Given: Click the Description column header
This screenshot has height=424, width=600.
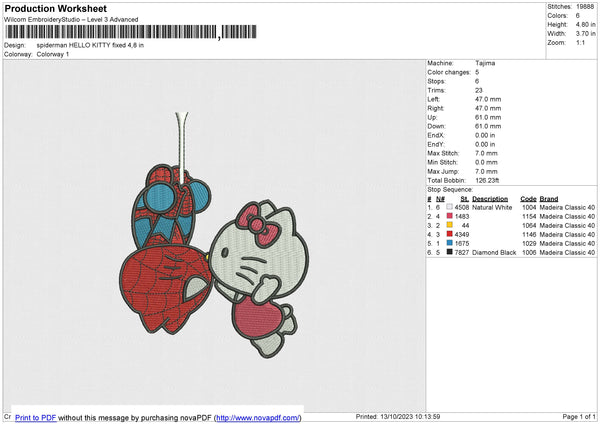Looking at the screenshot, I should pos(490,199).
